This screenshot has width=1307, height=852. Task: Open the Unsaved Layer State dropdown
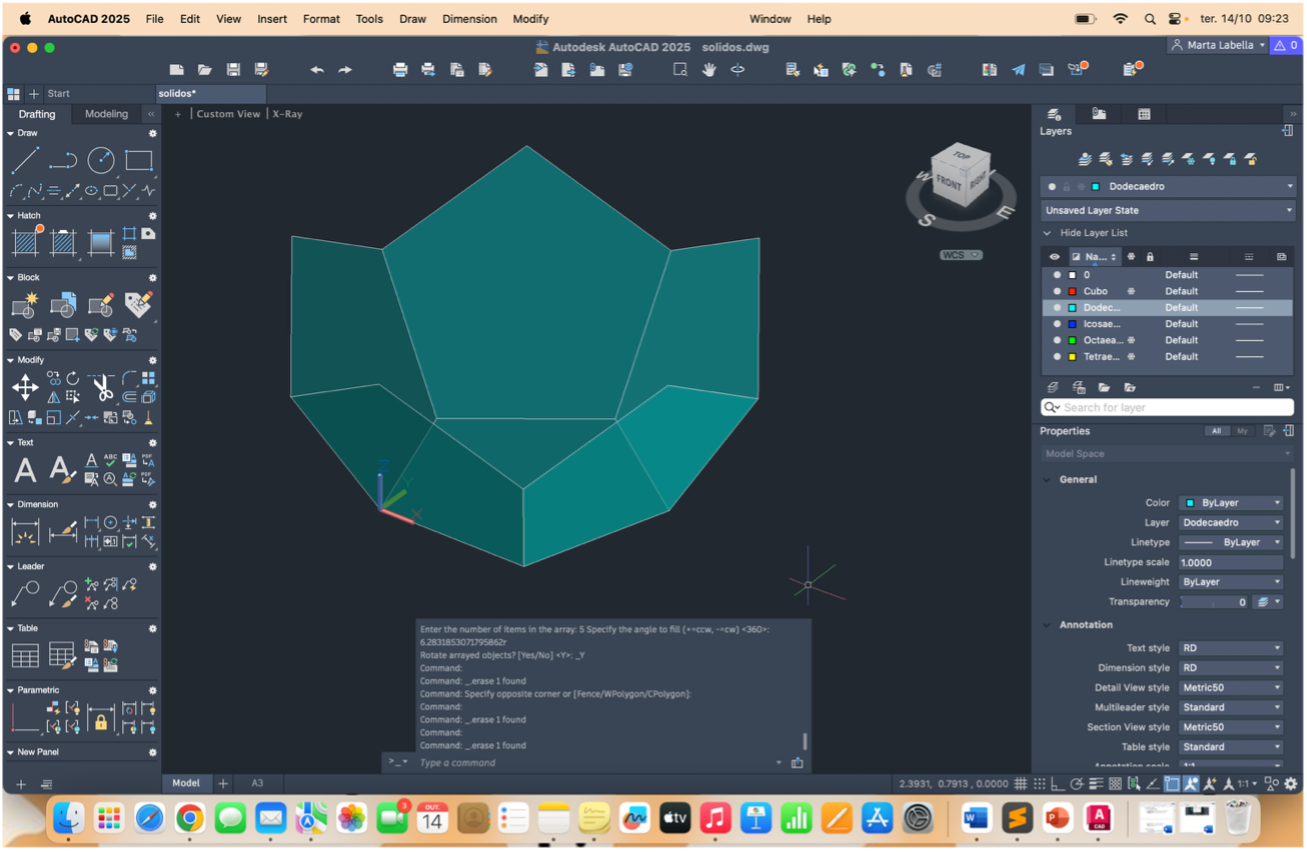click(1167, 211)
